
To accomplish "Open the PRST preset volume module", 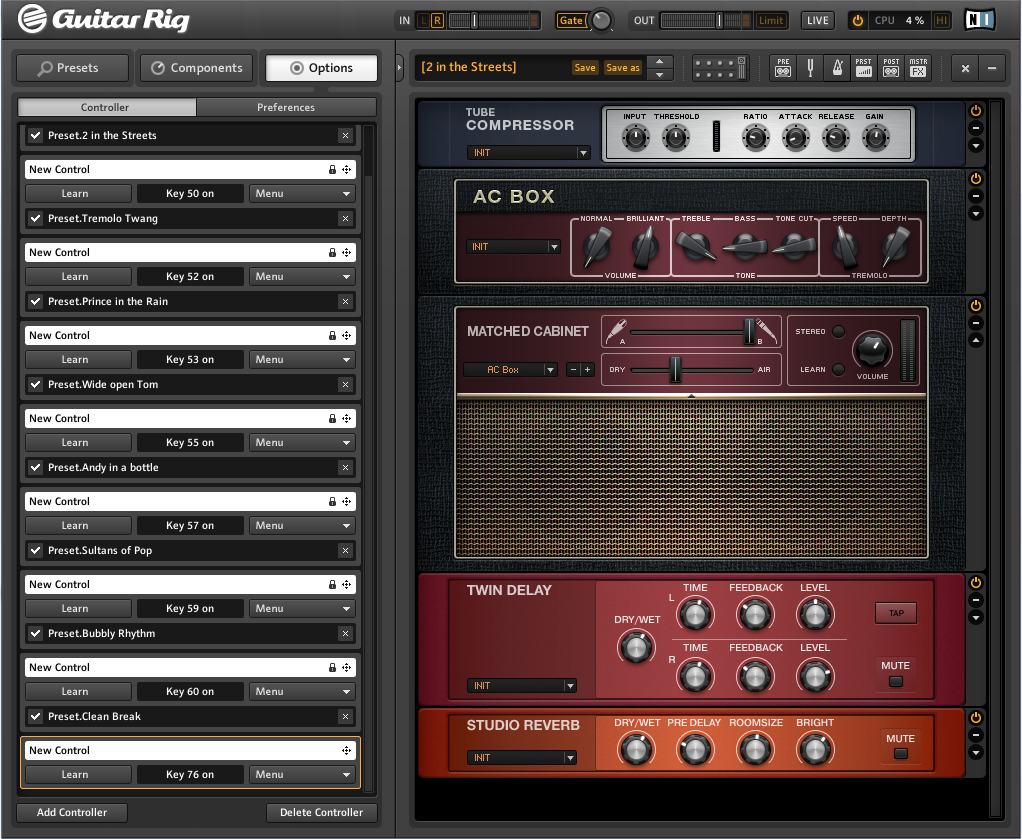I will pos(864,67).
